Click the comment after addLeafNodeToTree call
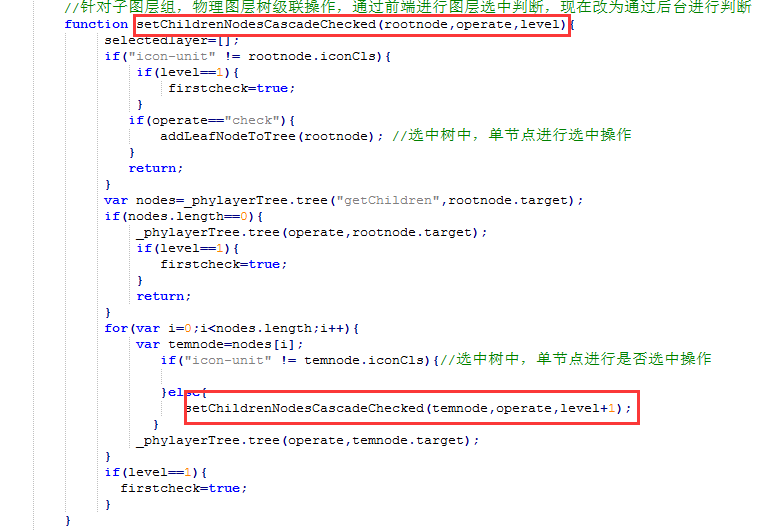Screen dimensions: 784x531 click(512, 135)
